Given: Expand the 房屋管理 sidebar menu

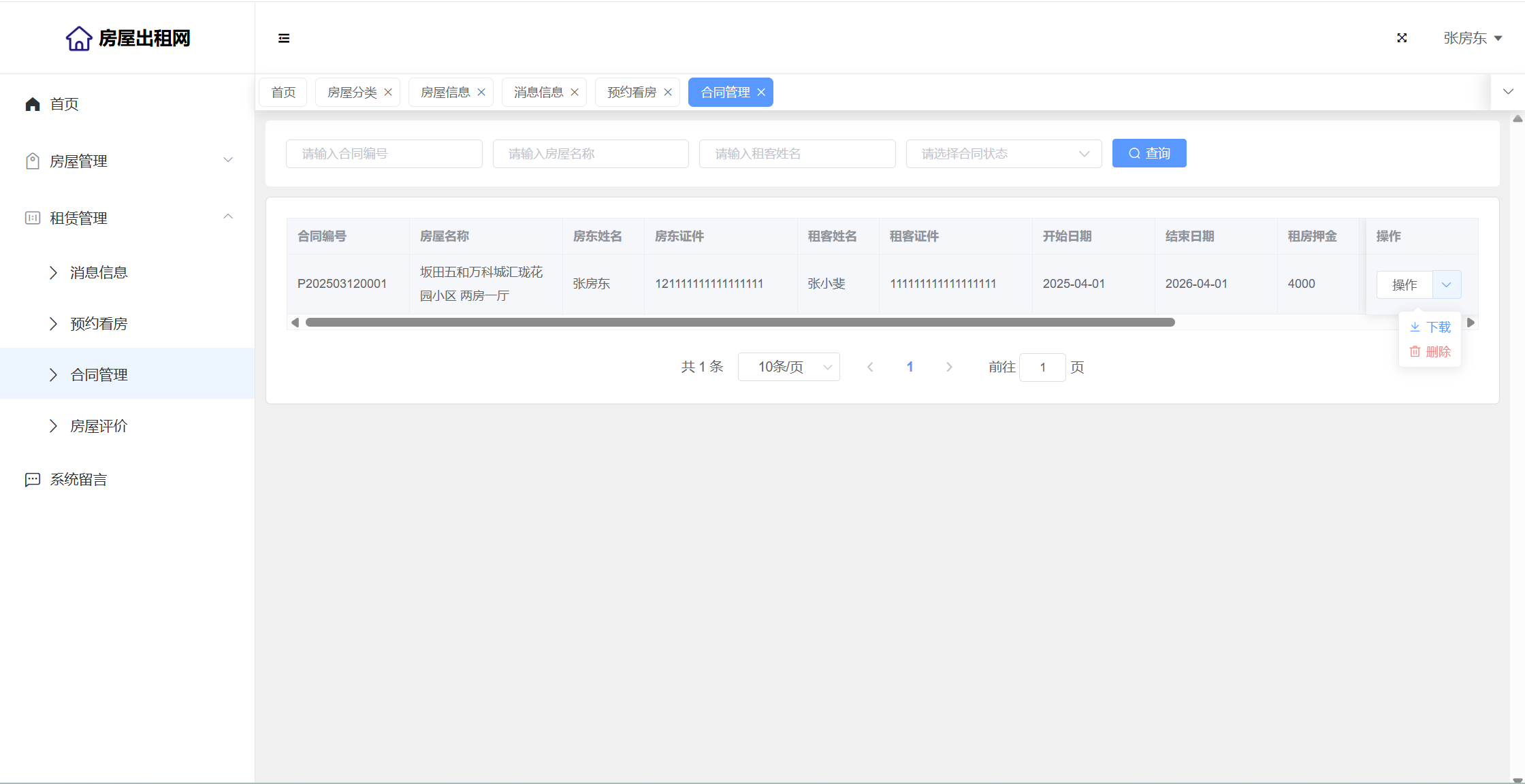Looking at the screenshot, I should 228,161.
